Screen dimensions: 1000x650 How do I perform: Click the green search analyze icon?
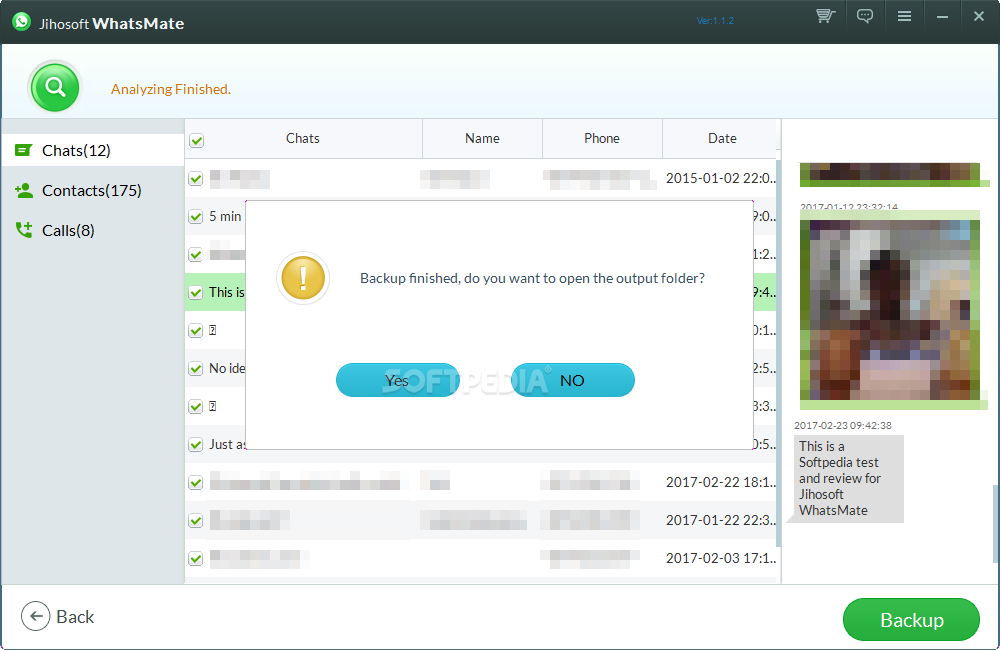click(55, 87)
